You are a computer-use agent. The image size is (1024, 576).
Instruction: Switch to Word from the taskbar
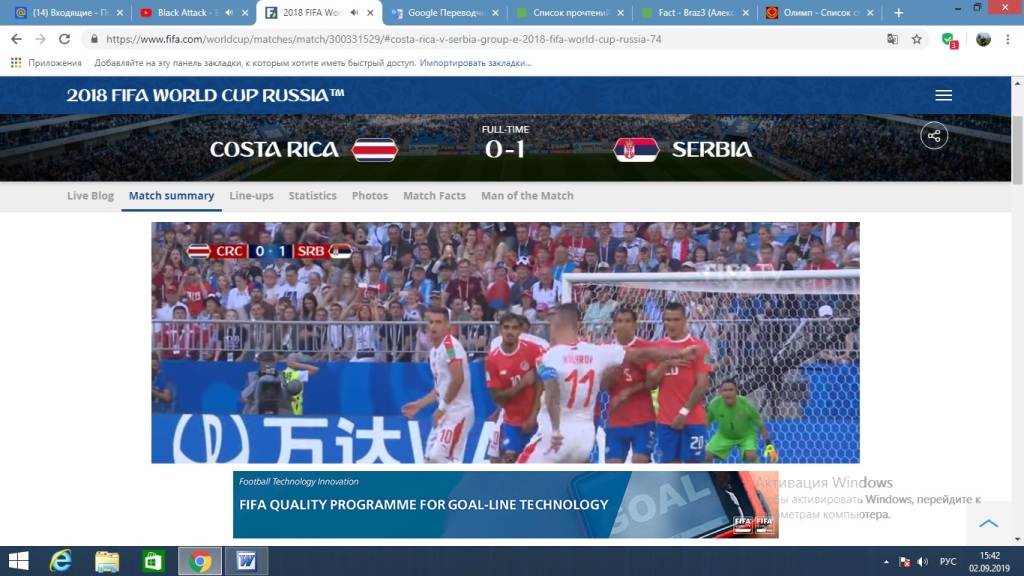tap(246, 561)
